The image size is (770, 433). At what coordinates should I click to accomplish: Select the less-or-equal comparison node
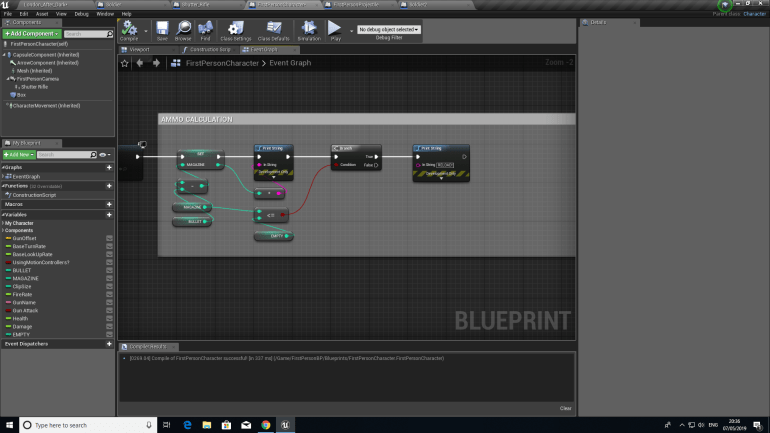(271, 215)
